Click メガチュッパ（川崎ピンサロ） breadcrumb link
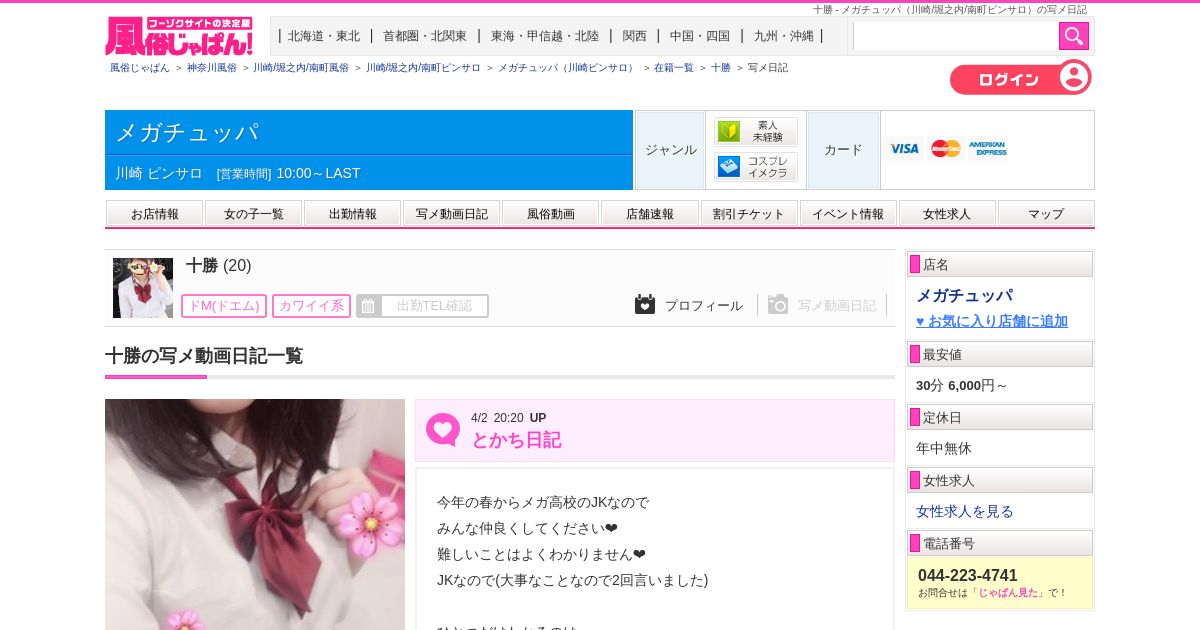Viewport: 1200px width, 630px height. pyautogui.click(x=568, y=68)
